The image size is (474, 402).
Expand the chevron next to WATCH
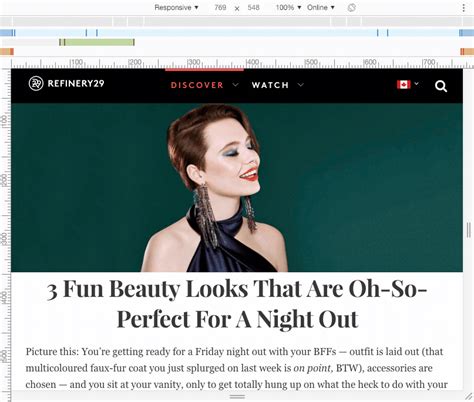point(301,85)
